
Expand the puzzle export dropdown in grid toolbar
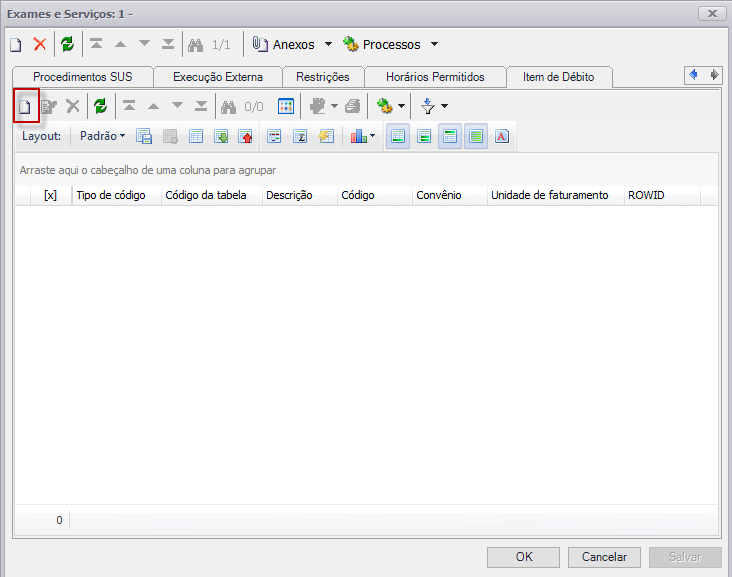point(334,106)
